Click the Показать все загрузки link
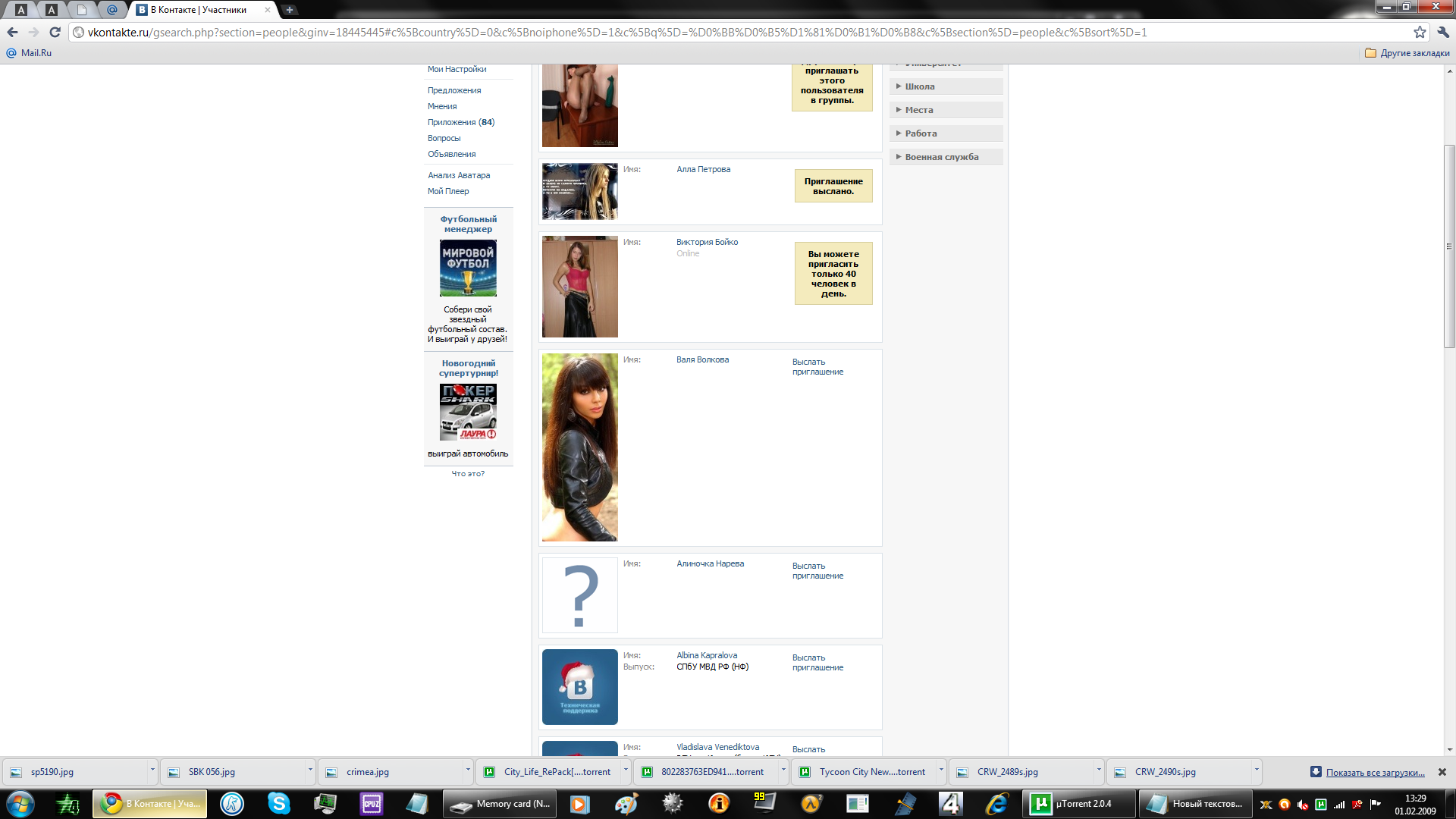The height and width of the screenshot is (819, 1456). pos(1374,772)
